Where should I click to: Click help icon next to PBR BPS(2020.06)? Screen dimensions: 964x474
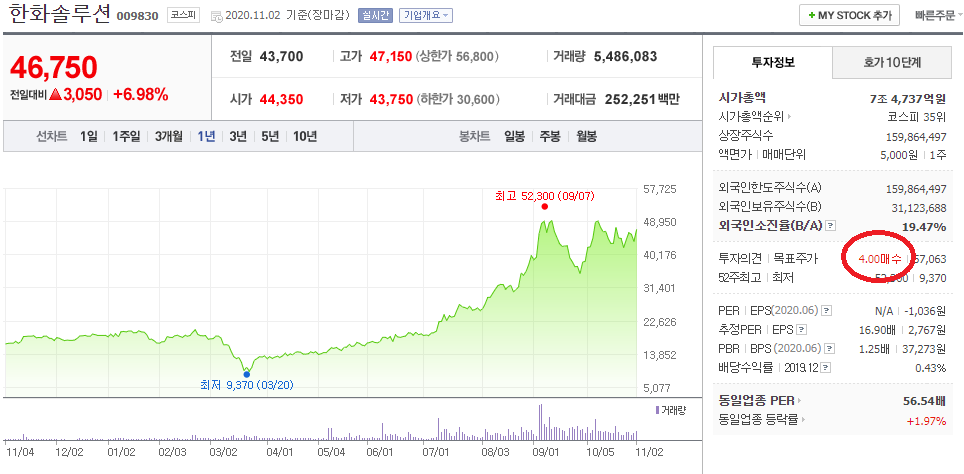pos(830,349)
